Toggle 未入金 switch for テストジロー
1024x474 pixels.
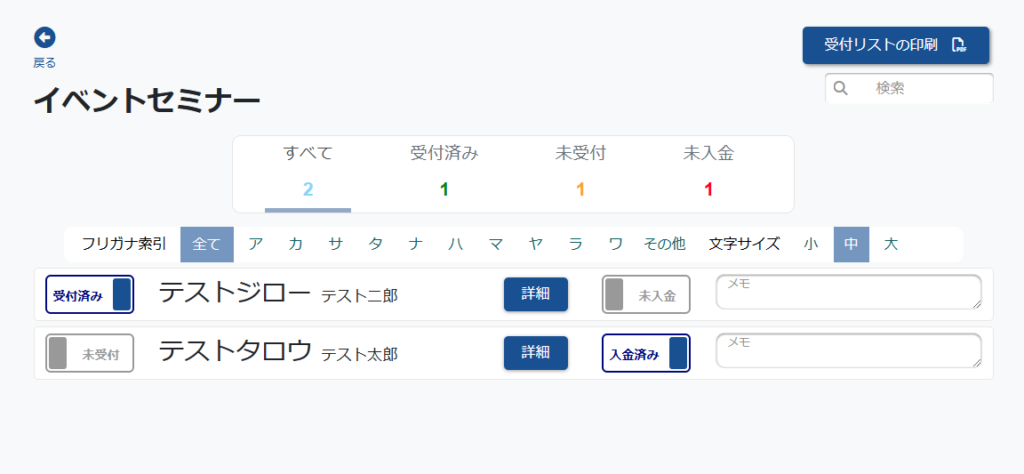[x=646, y=294]
